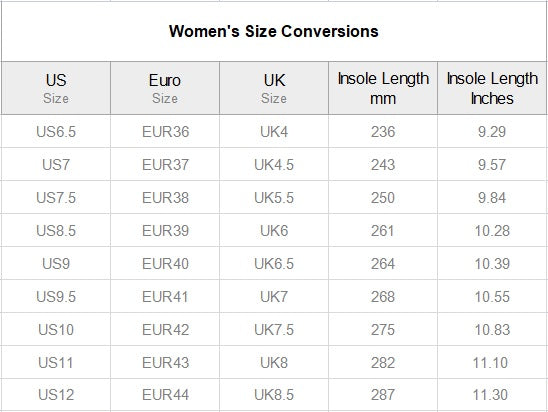
Task: Select the US6.5 cell
Action: [56, 132]
